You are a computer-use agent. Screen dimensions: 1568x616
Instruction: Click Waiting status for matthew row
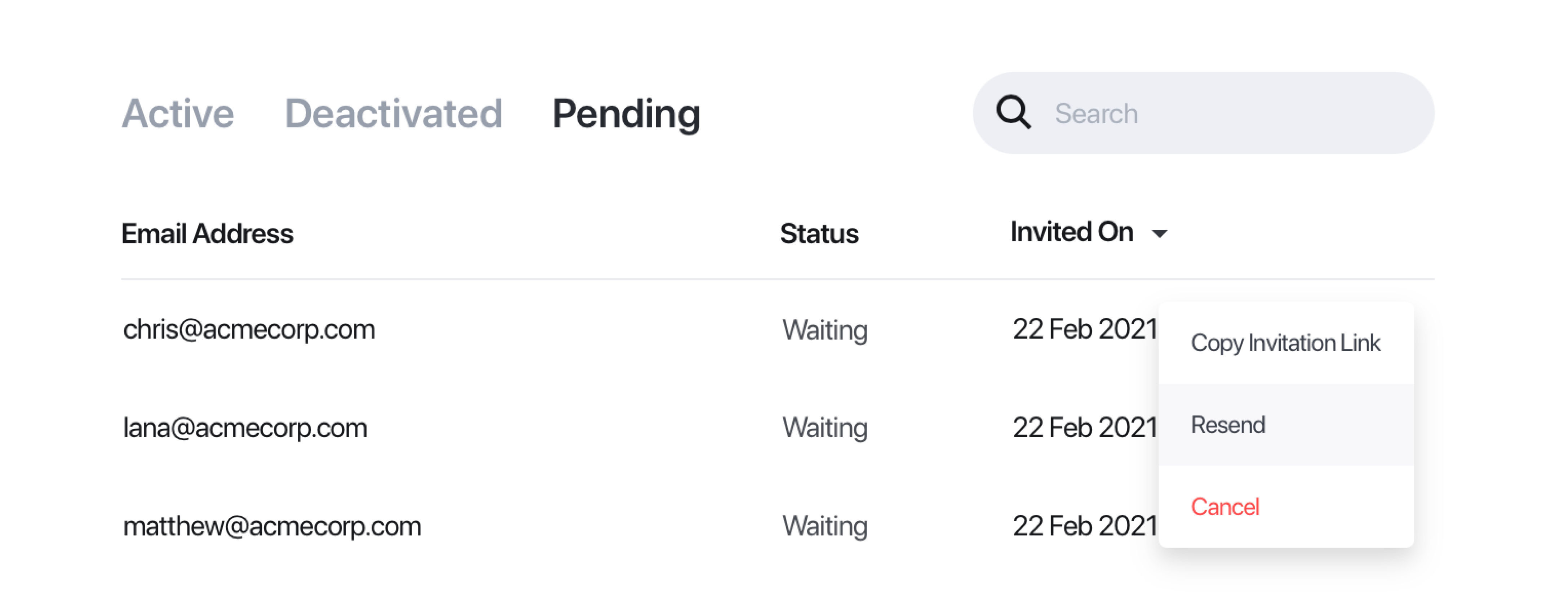[825, 527]
